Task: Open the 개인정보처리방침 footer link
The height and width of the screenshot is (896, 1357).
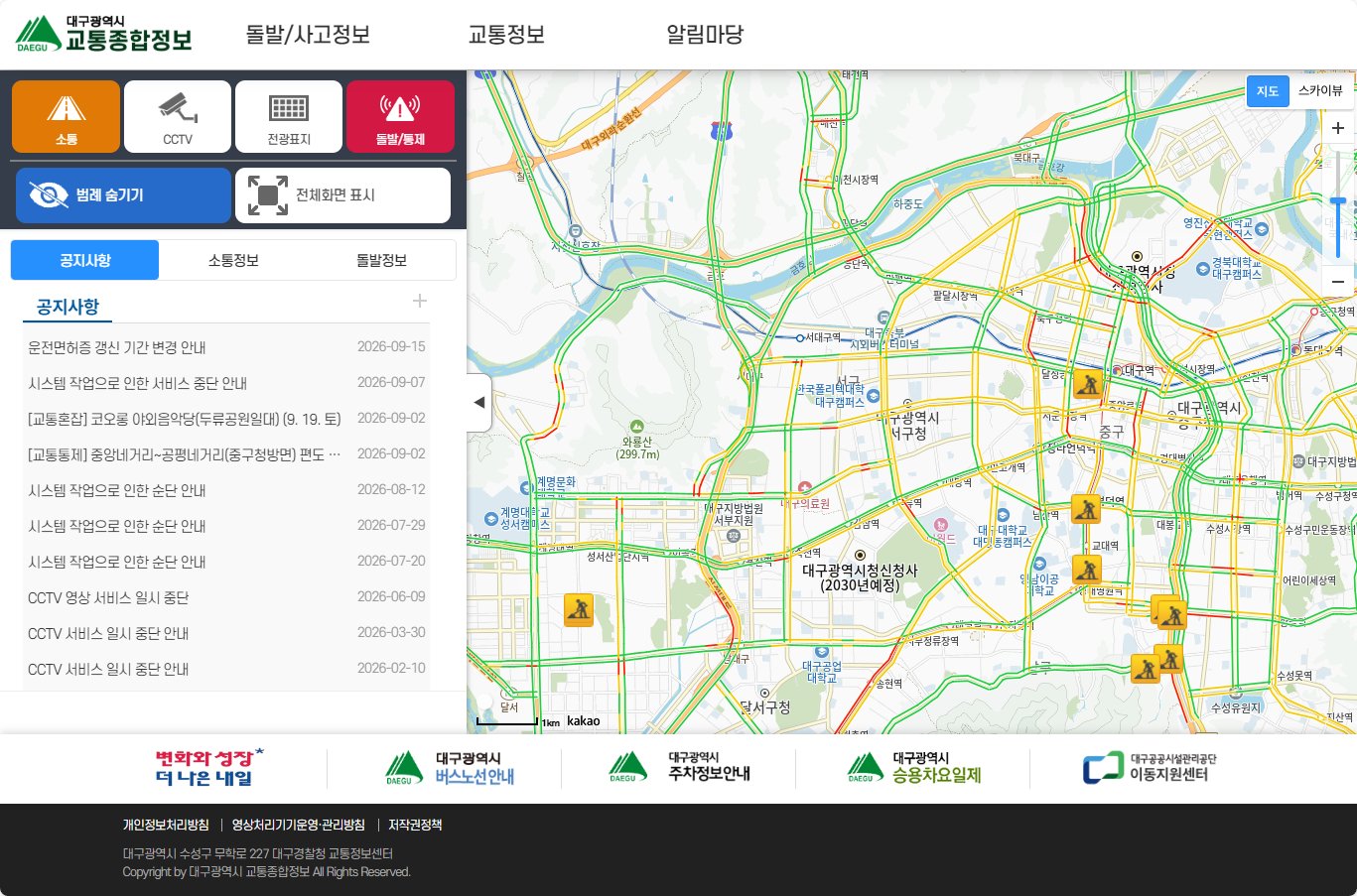Action: pos(166,825)
